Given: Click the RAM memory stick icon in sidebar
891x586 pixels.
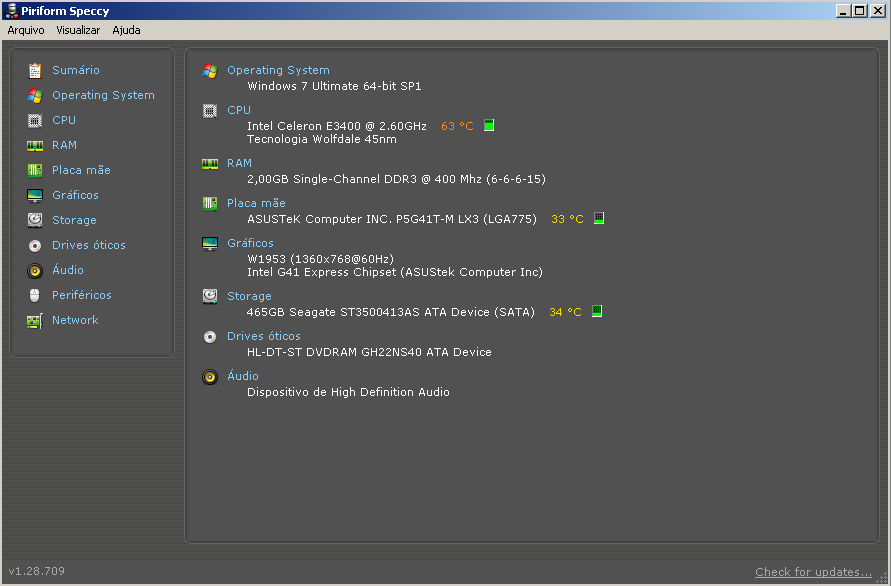Looking at the screenshot, I should point(35,145).
